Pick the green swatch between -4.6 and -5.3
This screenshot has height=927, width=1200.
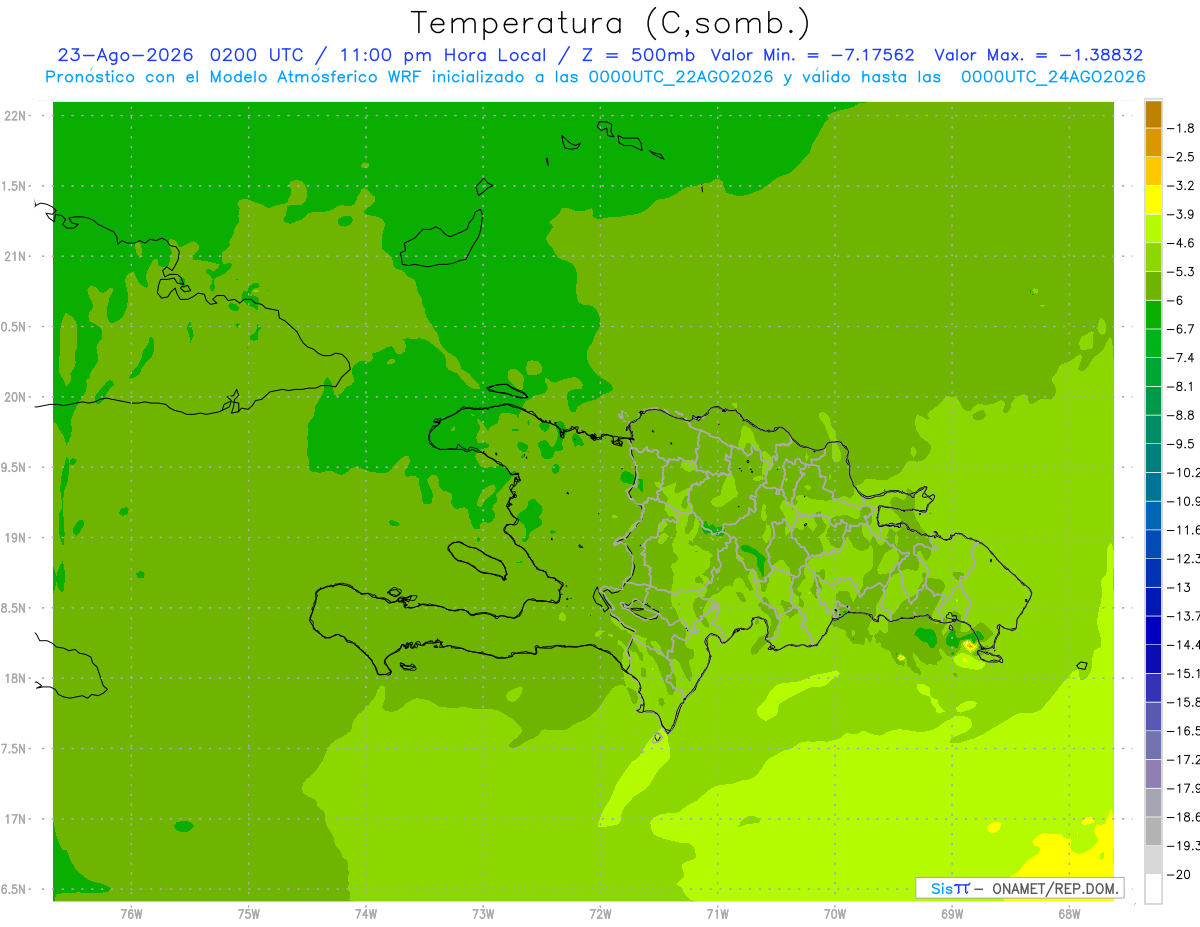pos(1153,257)
